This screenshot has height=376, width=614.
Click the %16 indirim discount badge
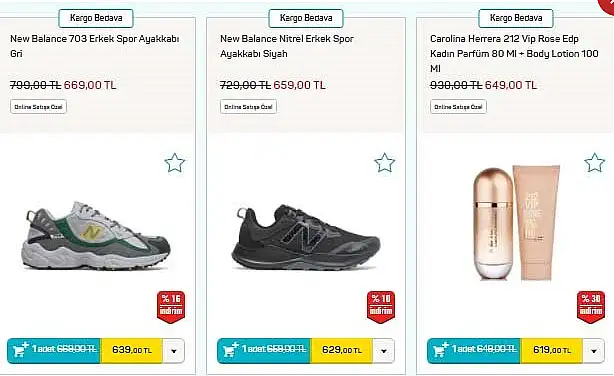click(x=171, y=307)
